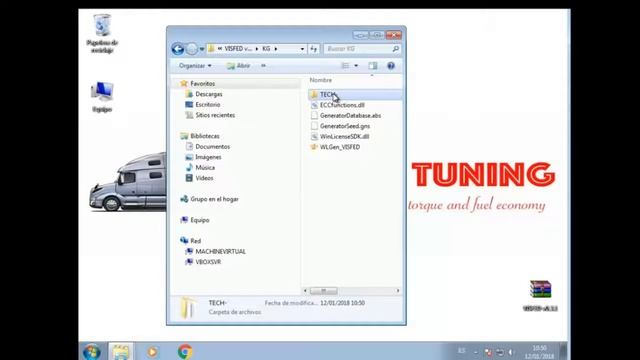Open the Organizar menu

[195, 66]
